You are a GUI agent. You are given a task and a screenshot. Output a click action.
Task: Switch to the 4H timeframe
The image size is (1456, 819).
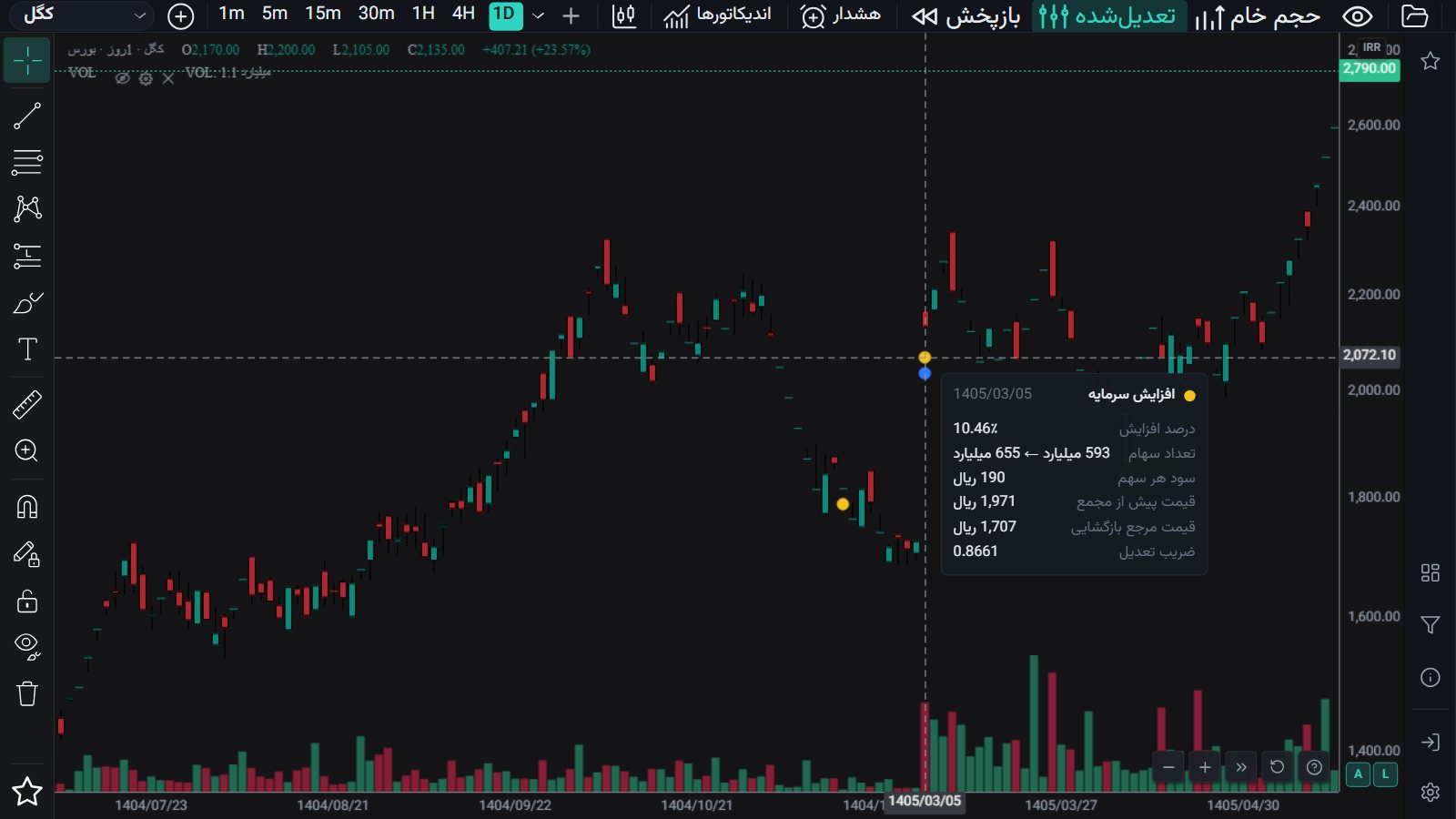[x=464, y=14]
